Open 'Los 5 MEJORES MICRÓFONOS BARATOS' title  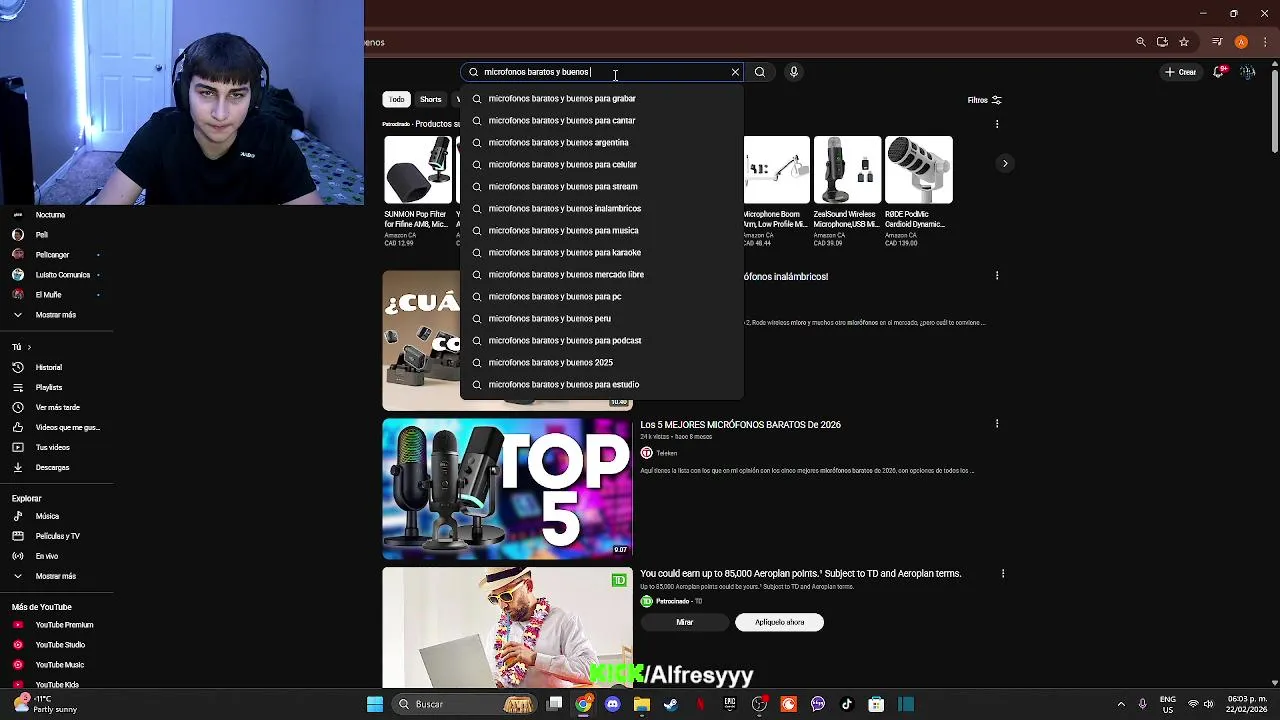(740, 425)
